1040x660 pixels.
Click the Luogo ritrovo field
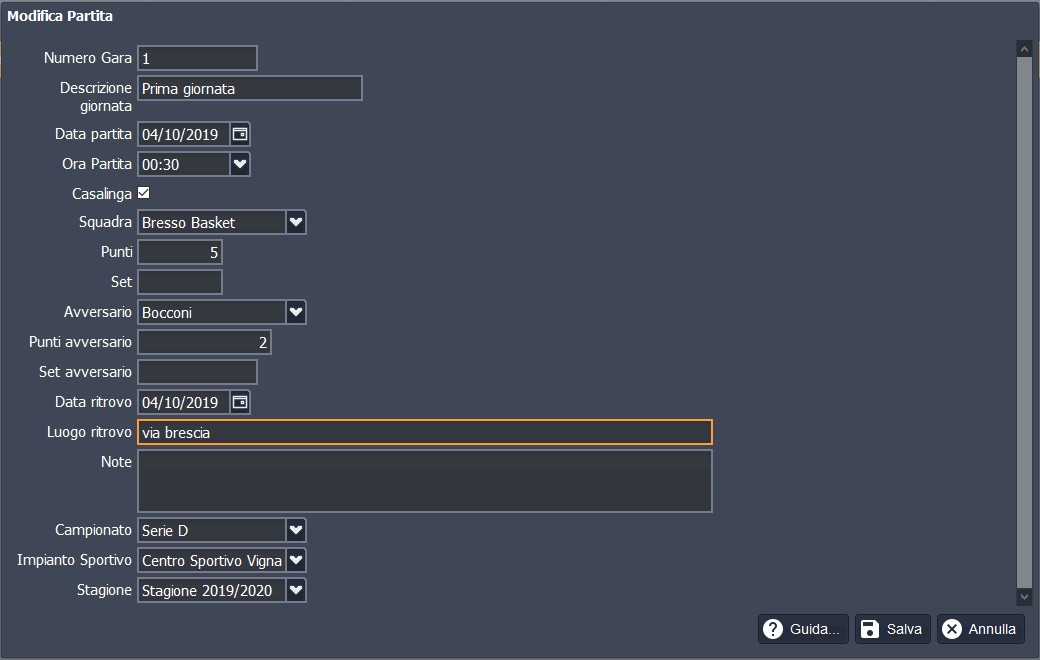pyautogui.click(x=424, y=432)
